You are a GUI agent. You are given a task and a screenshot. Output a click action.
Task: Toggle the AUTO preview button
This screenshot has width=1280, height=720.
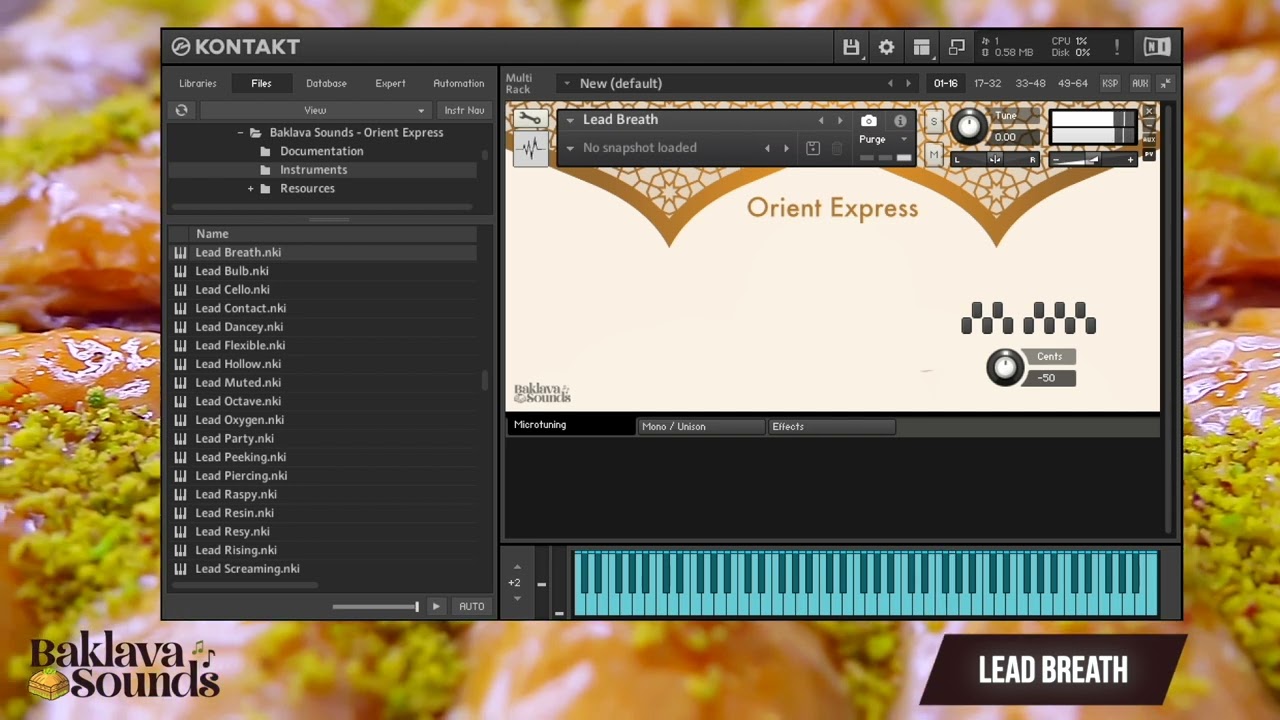[x=471, y=606]
